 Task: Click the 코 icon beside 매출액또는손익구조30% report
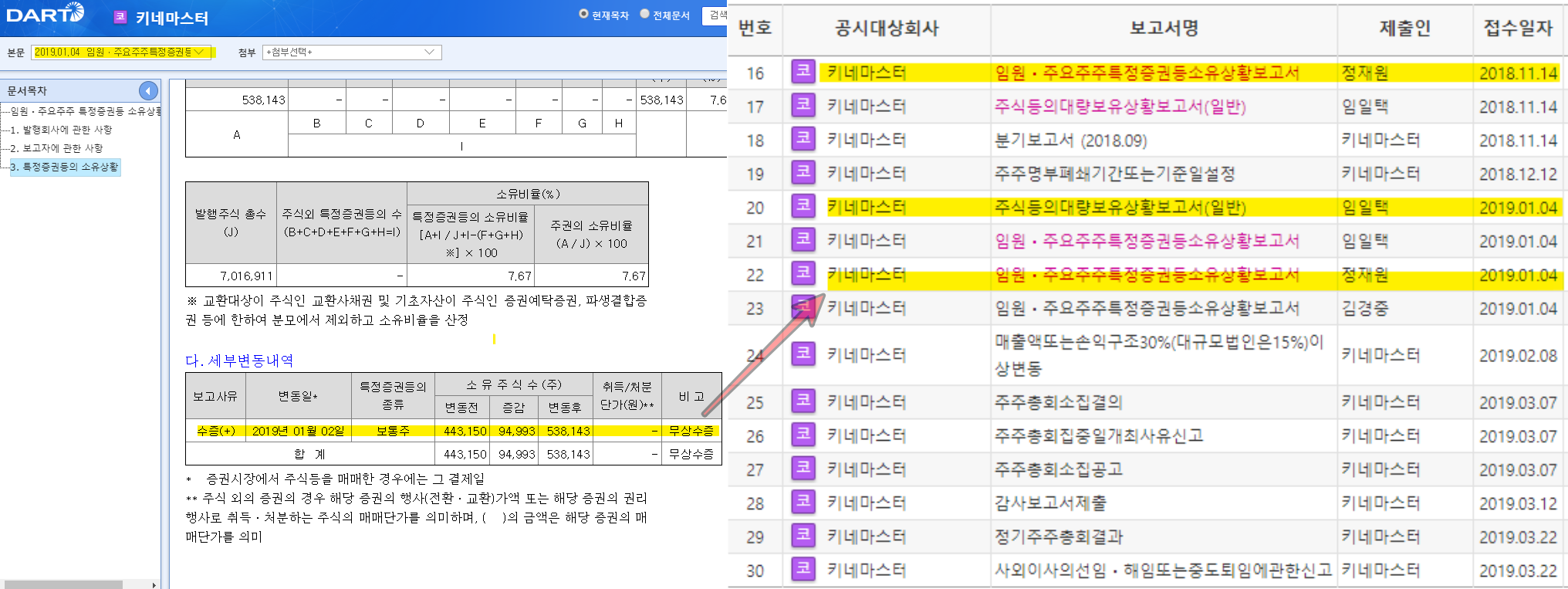tap(803, 354)
